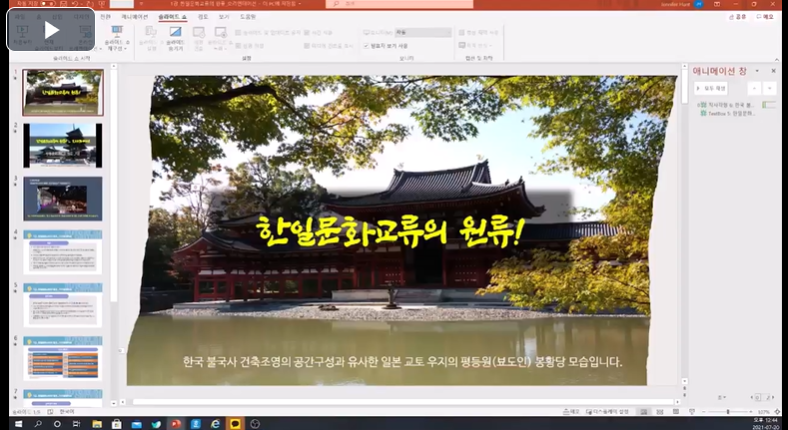Select first animation entry 직사각형 6
Screen dimensions: 788x430
pos(727,105)
